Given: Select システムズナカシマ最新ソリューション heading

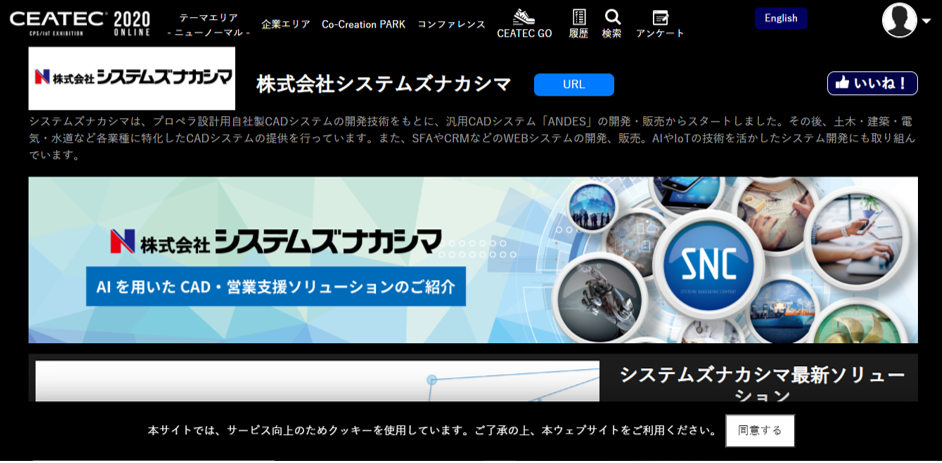Looking at the screenshot, I should 762,385.
